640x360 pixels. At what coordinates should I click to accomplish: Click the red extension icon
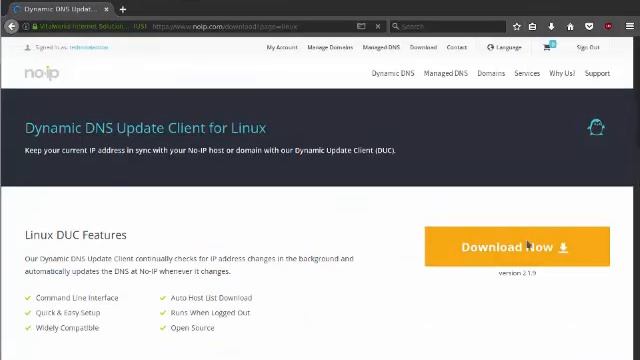click(x=608, y=27)
